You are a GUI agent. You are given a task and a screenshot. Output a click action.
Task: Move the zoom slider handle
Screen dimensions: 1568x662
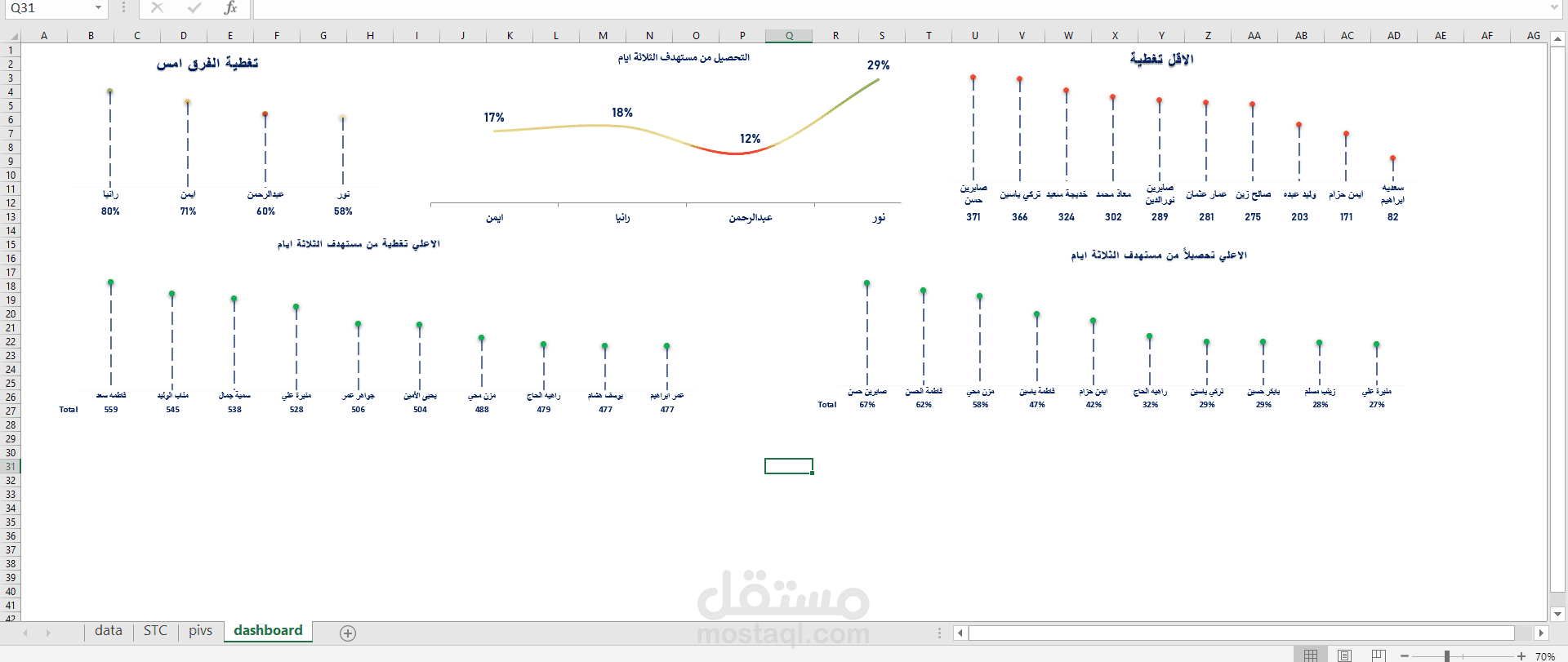coord(1447,656)
